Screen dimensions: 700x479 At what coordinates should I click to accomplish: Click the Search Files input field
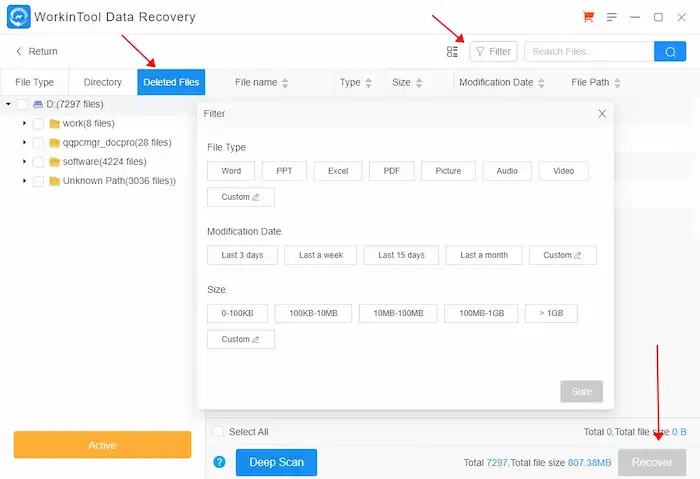(x=589, y=51)
